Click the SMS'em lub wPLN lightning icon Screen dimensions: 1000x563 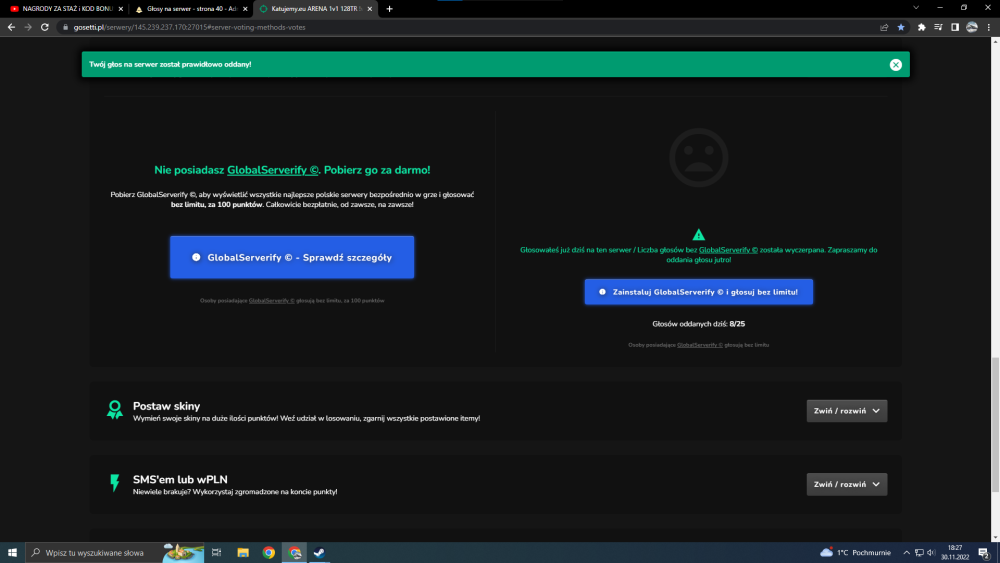click(x=115, y=483)
